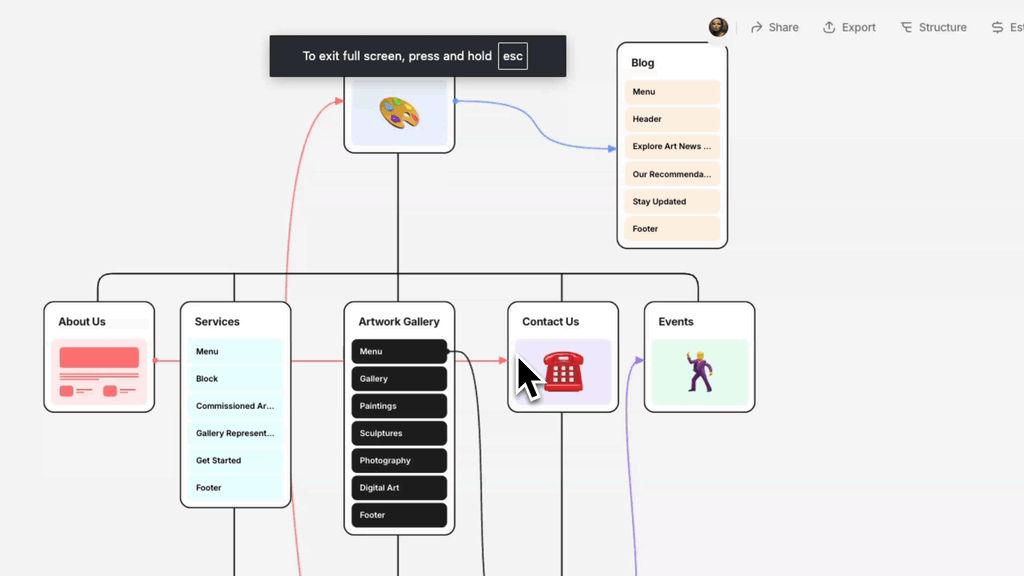Select the Services page title
Viewport: 1024px width, 576px height.
tap(217, 321)
